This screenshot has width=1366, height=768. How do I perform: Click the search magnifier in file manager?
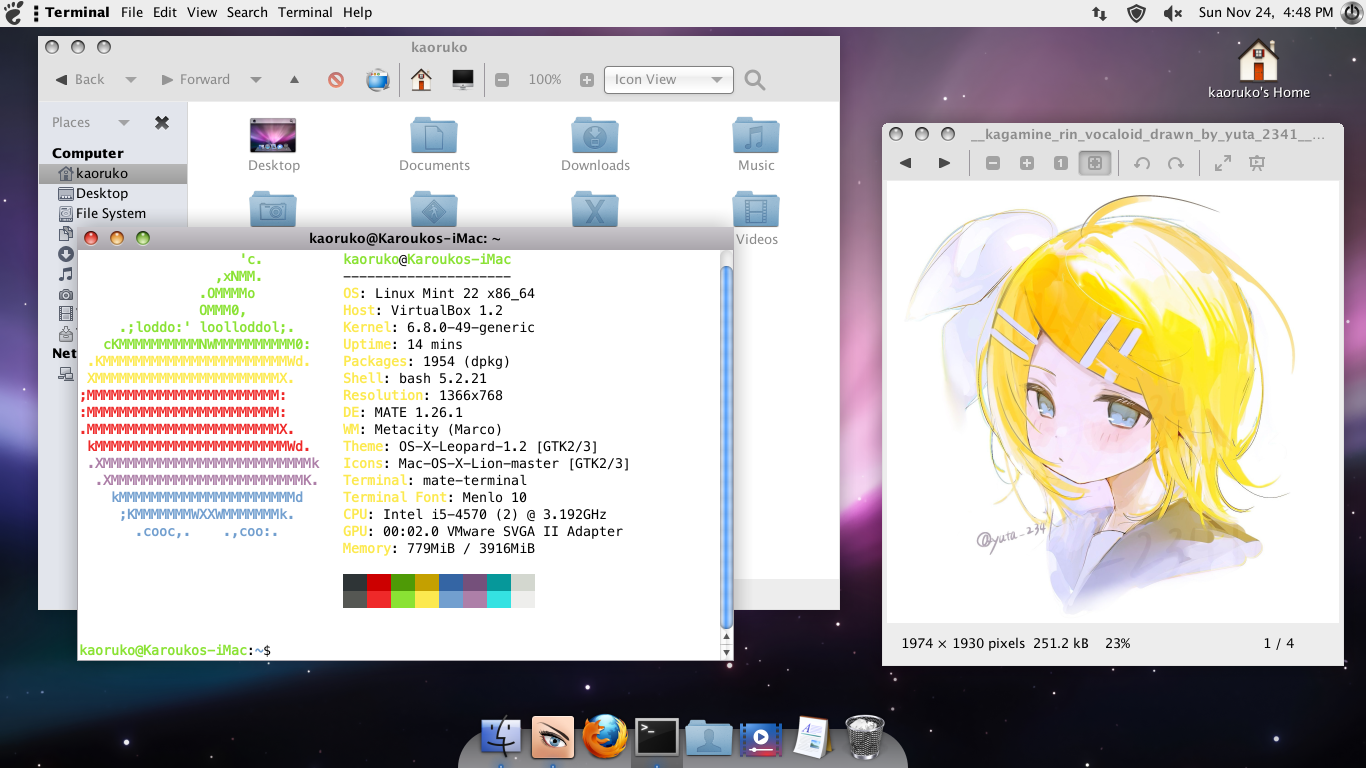755,80
